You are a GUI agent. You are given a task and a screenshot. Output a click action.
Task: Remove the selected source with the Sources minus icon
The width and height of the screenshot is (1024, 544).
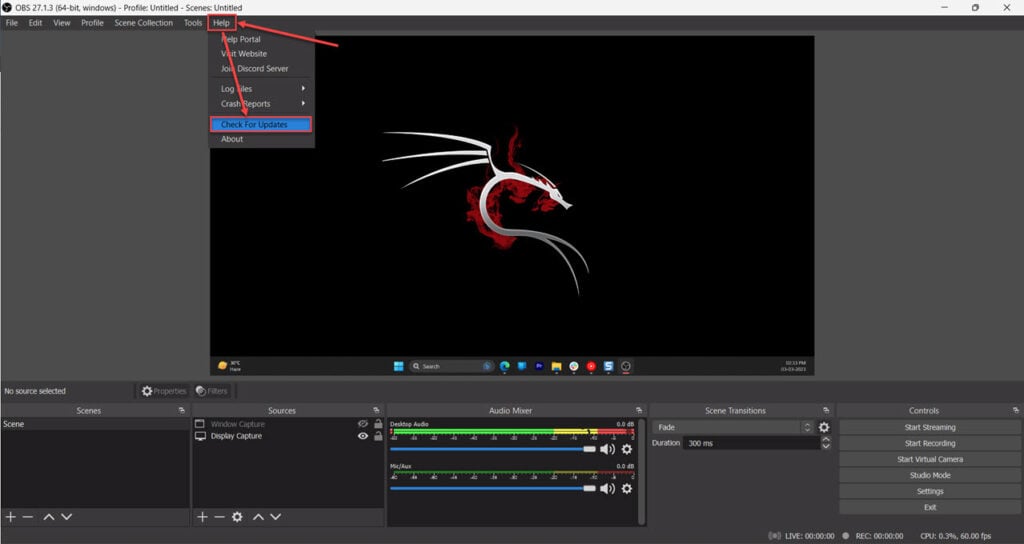pyautogui.click(x=219, y=517)
